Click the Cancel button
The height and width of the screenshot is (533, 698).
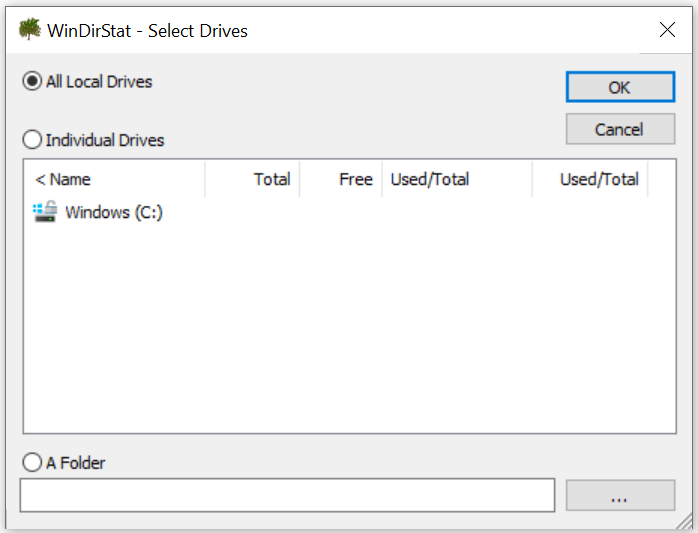pyautogui.click(x=620, y=130)
